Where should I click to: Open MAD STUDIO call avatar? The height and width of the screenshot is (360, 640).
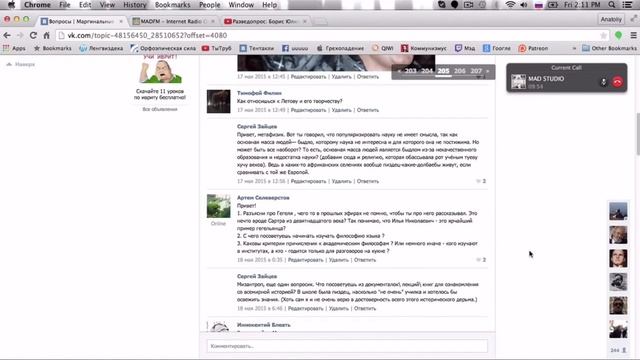point(518,82)
